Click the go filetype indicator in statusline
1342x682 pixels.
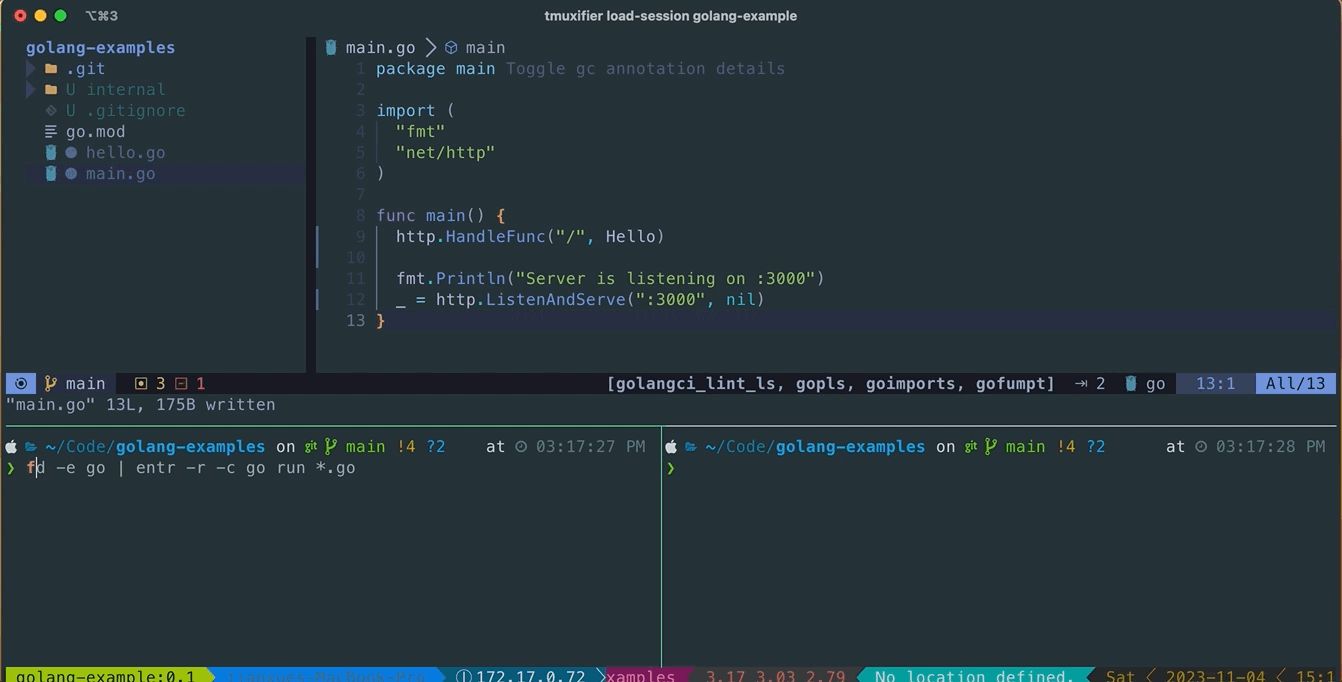pyautogui.click(x=1145, y=384)
